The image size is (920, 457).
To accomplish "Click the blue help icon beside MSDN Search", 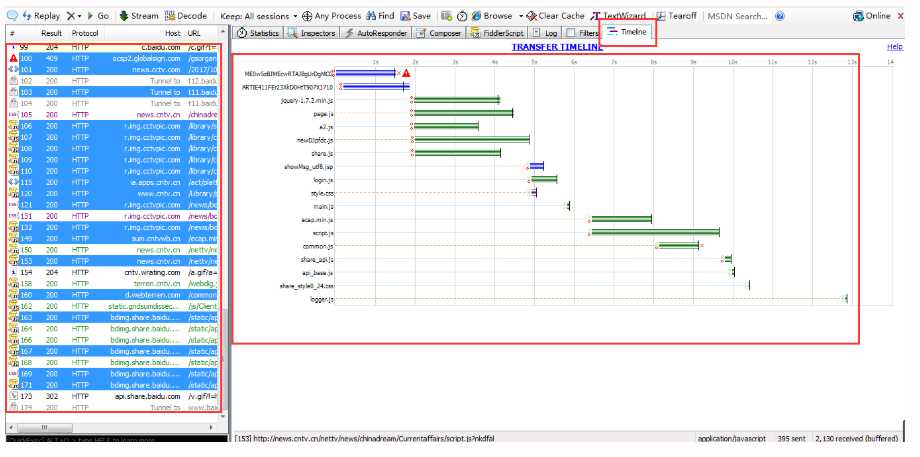I will (x=780, y=16).
